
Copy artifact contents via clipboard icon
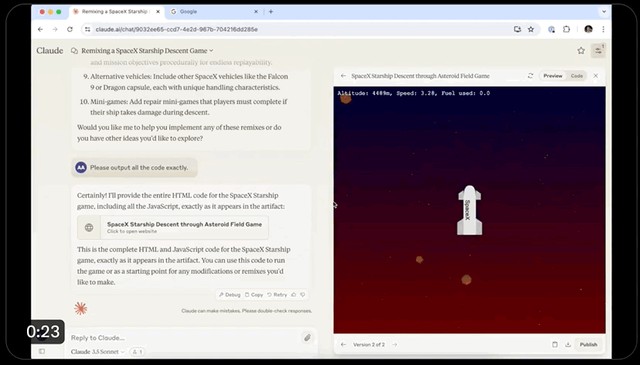coord(555,345)
